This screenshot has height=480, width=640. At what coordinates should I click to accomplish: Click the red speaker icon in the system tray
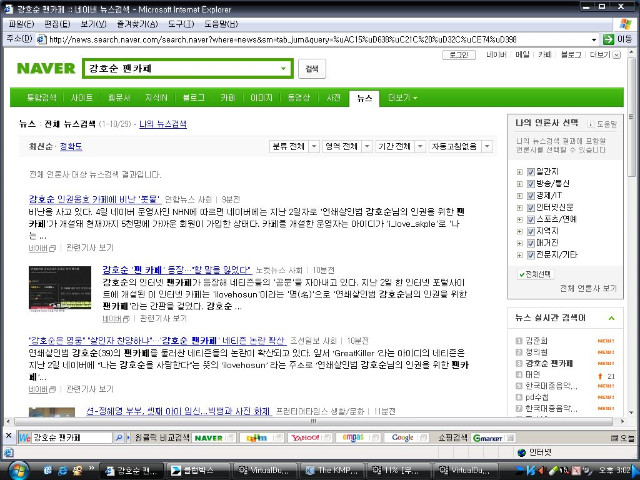click(x=542, y=471)
